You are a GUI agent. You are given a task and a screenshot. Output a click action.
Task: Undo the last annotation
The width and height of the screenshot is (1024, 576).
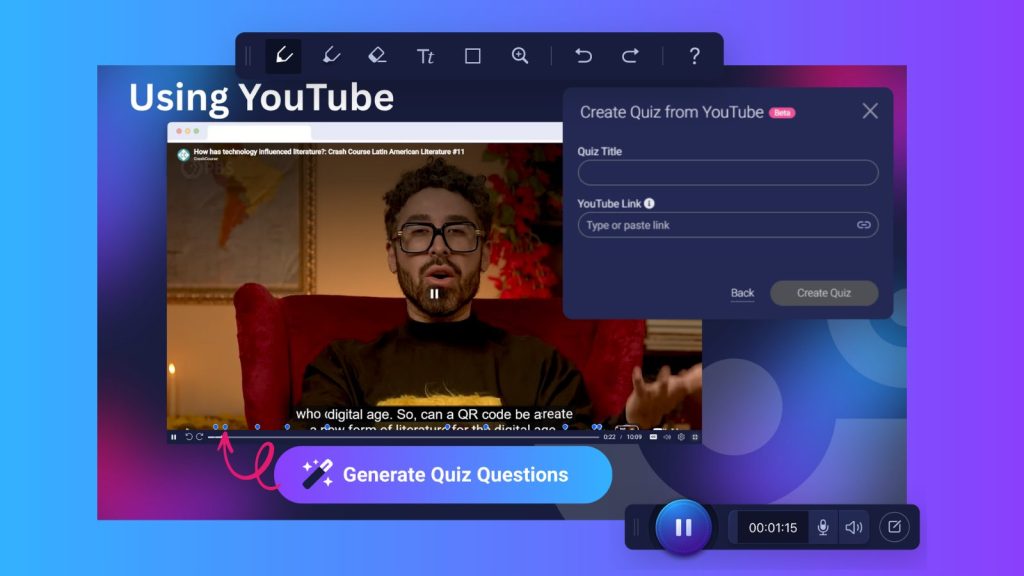pyautogui.click(x=583, y=56)
